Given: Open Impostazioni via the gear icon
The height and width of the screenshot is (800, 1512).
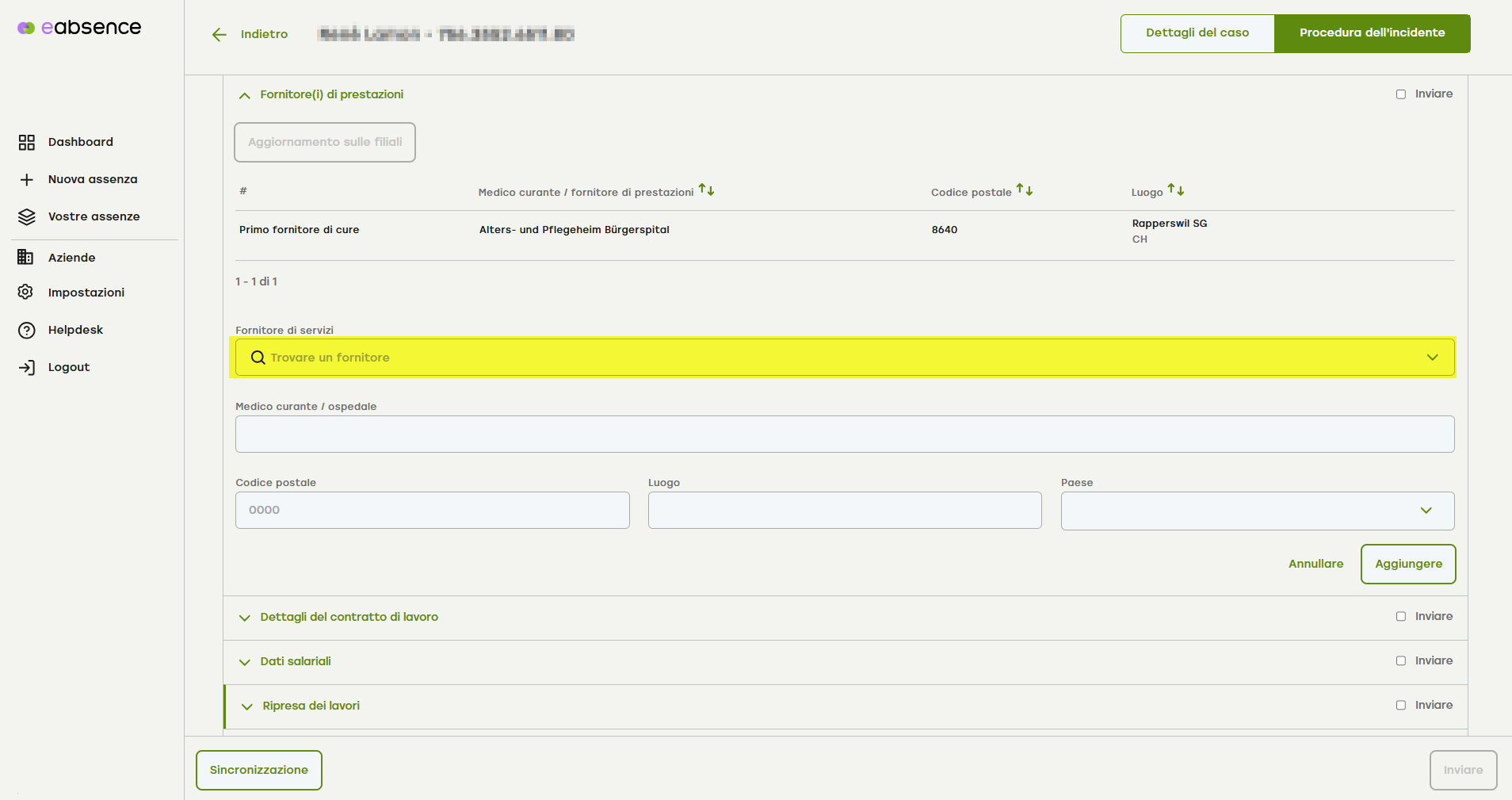Looking at the screenshot, I should click(x=26, y=293).
